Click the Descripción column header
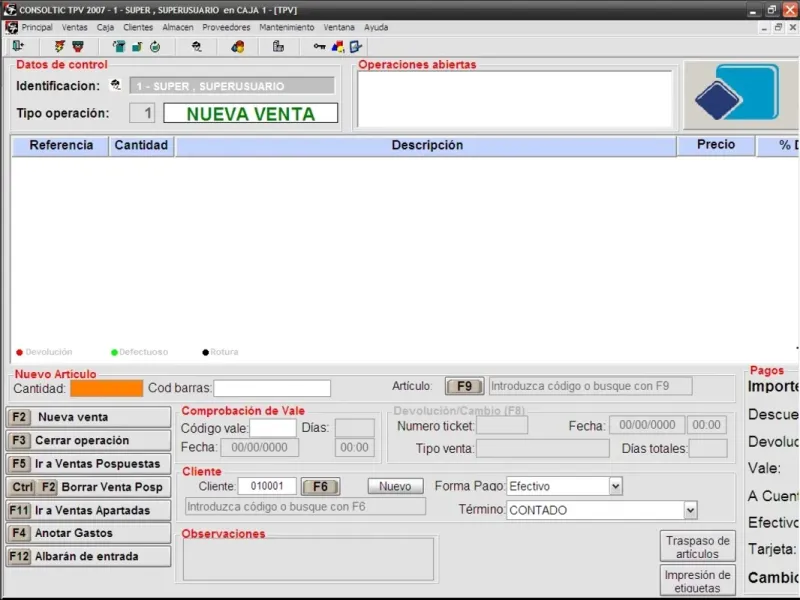This screenshot has height=600, width=800. (x=426, y=145)
